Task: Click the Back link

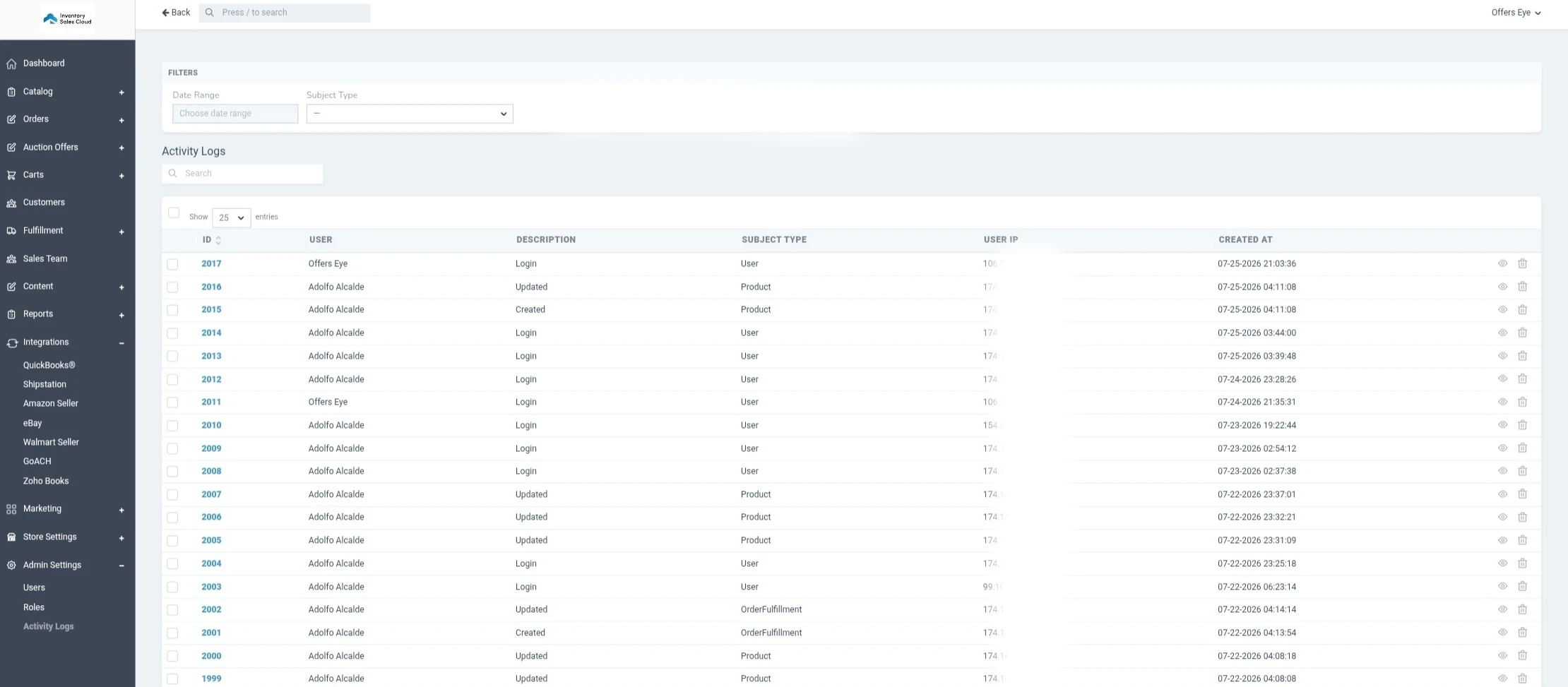Action: [176, 13]
